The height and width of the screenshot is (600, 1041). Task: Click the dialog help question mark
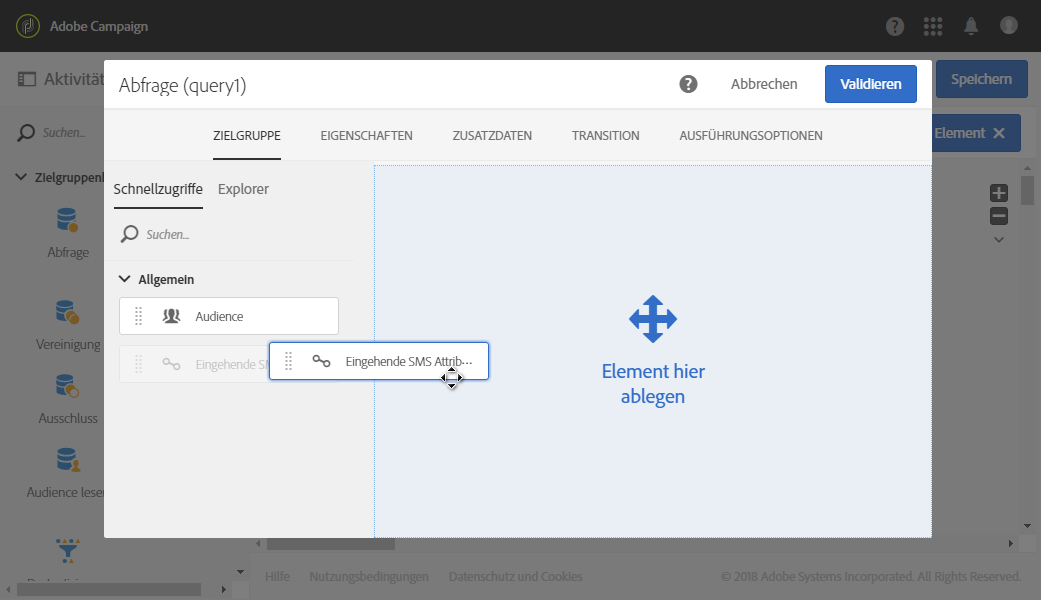click(688, 84)
